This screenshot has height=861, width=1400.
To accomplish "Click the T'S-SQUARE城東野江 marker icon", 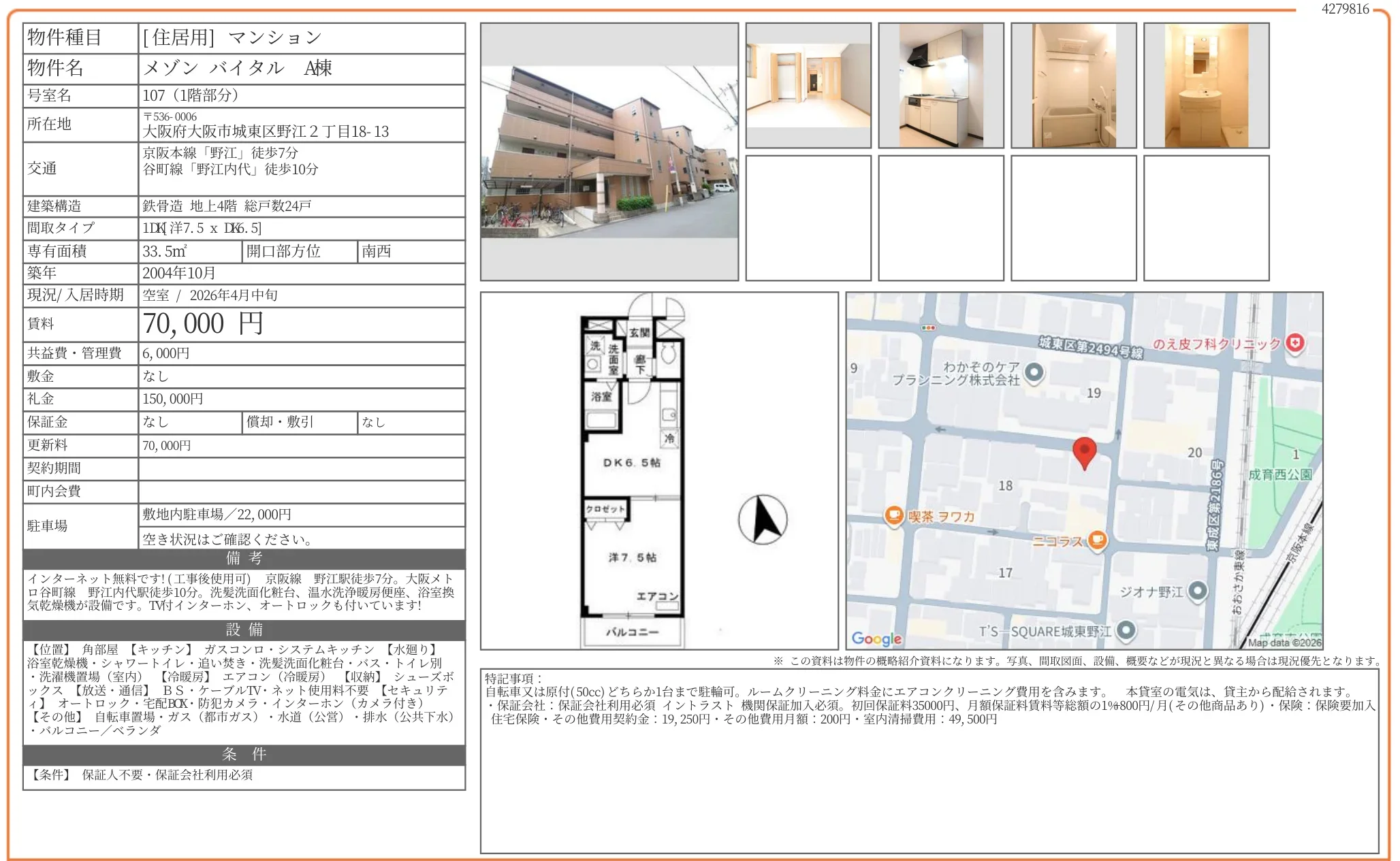I will [x=1126, y=630].
